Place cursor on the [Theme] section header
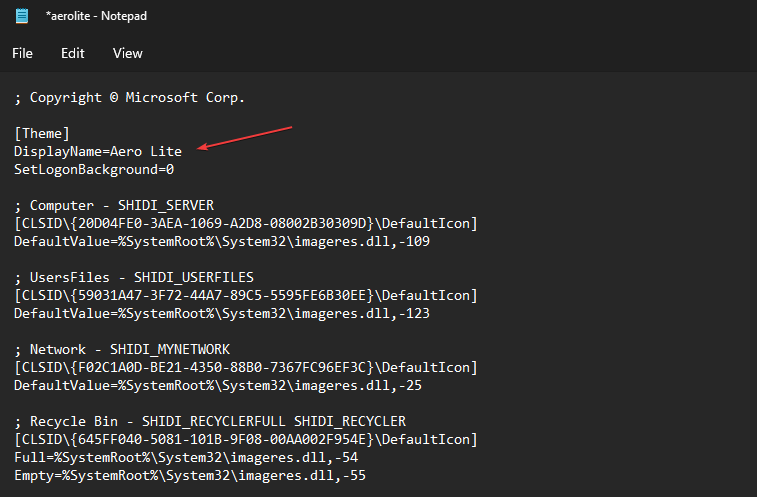 tap(41, 134)
